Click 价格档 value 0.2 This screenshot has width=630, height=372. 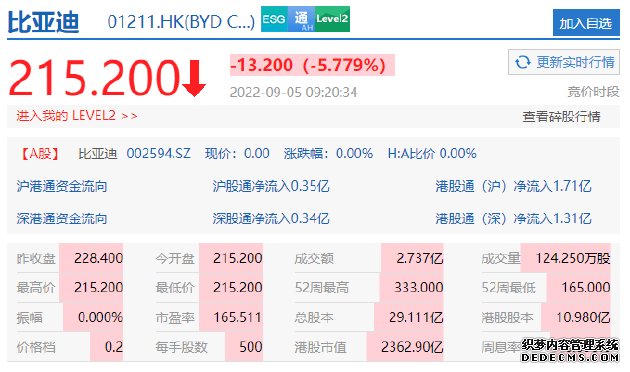coord(114,347)
